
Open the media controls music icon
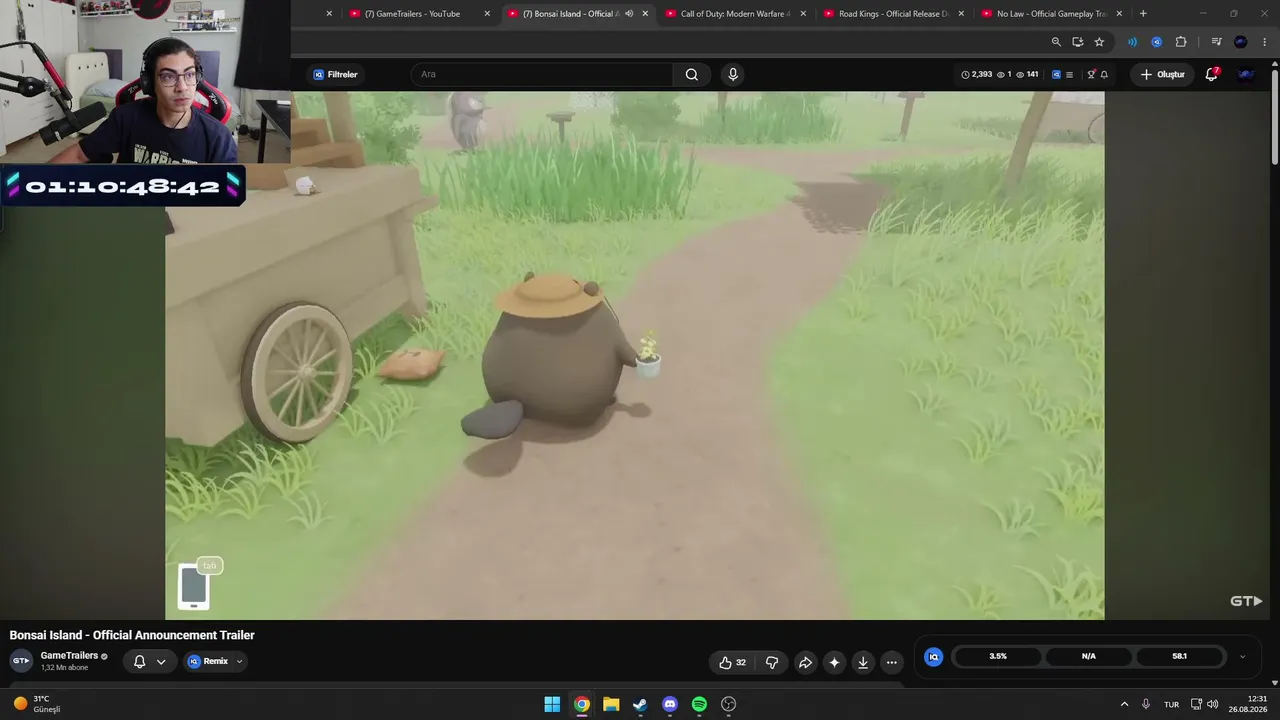(x=1216, y=42)
